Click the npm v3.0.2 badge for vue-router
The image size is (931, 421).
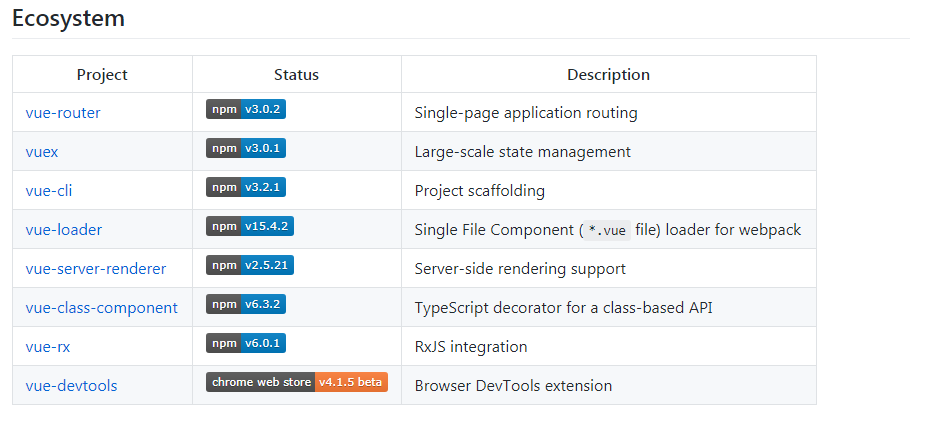(246, 109)
